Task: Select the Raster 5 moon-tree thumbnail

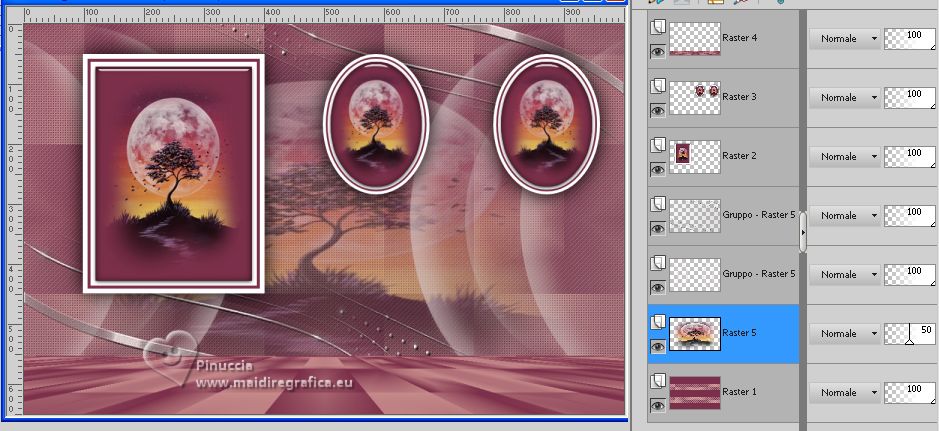Action: (x=695, y=334)
